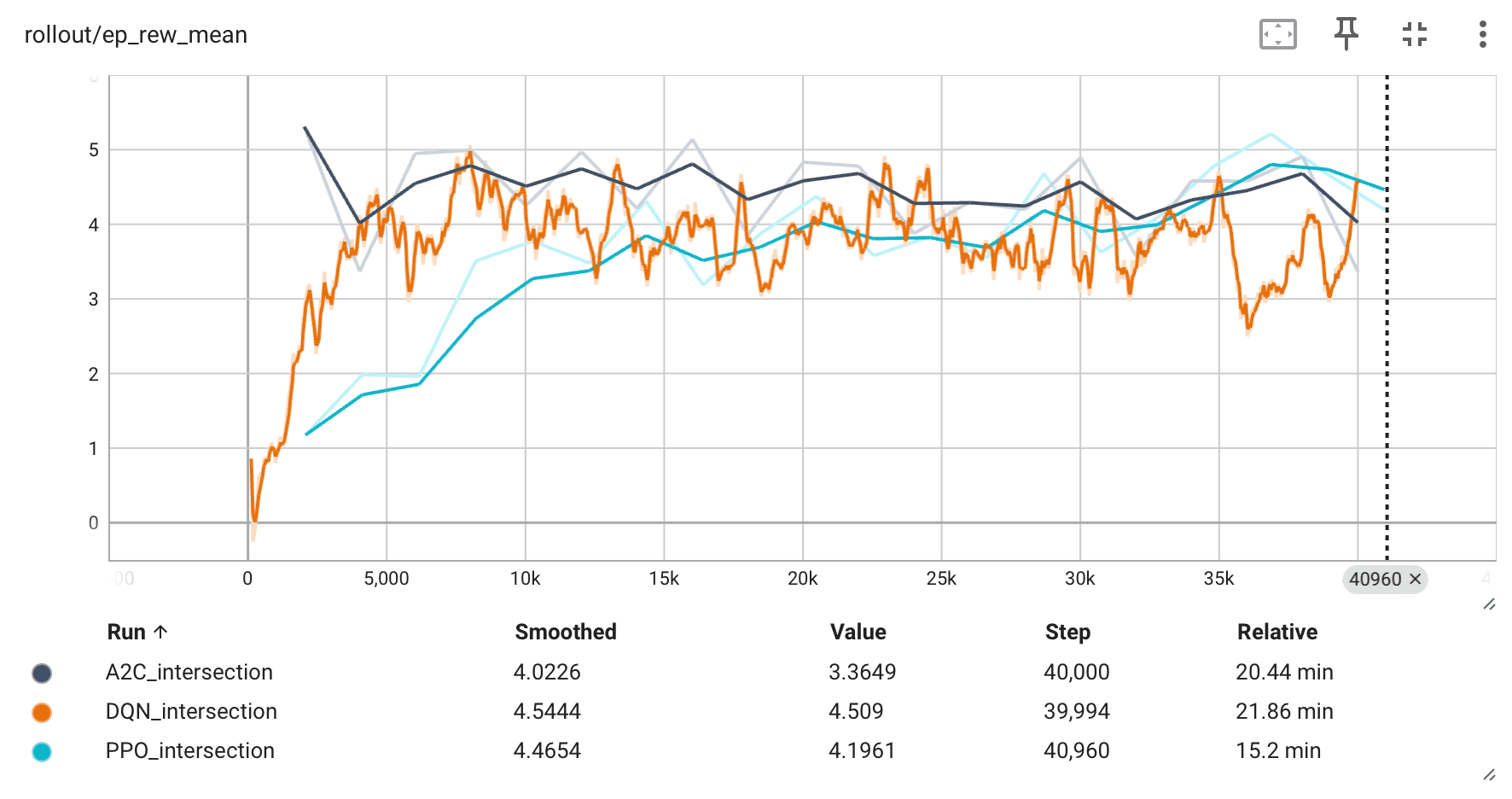Click smoothed value 4.5444
1512x799 pixels.
pos(547,711)
